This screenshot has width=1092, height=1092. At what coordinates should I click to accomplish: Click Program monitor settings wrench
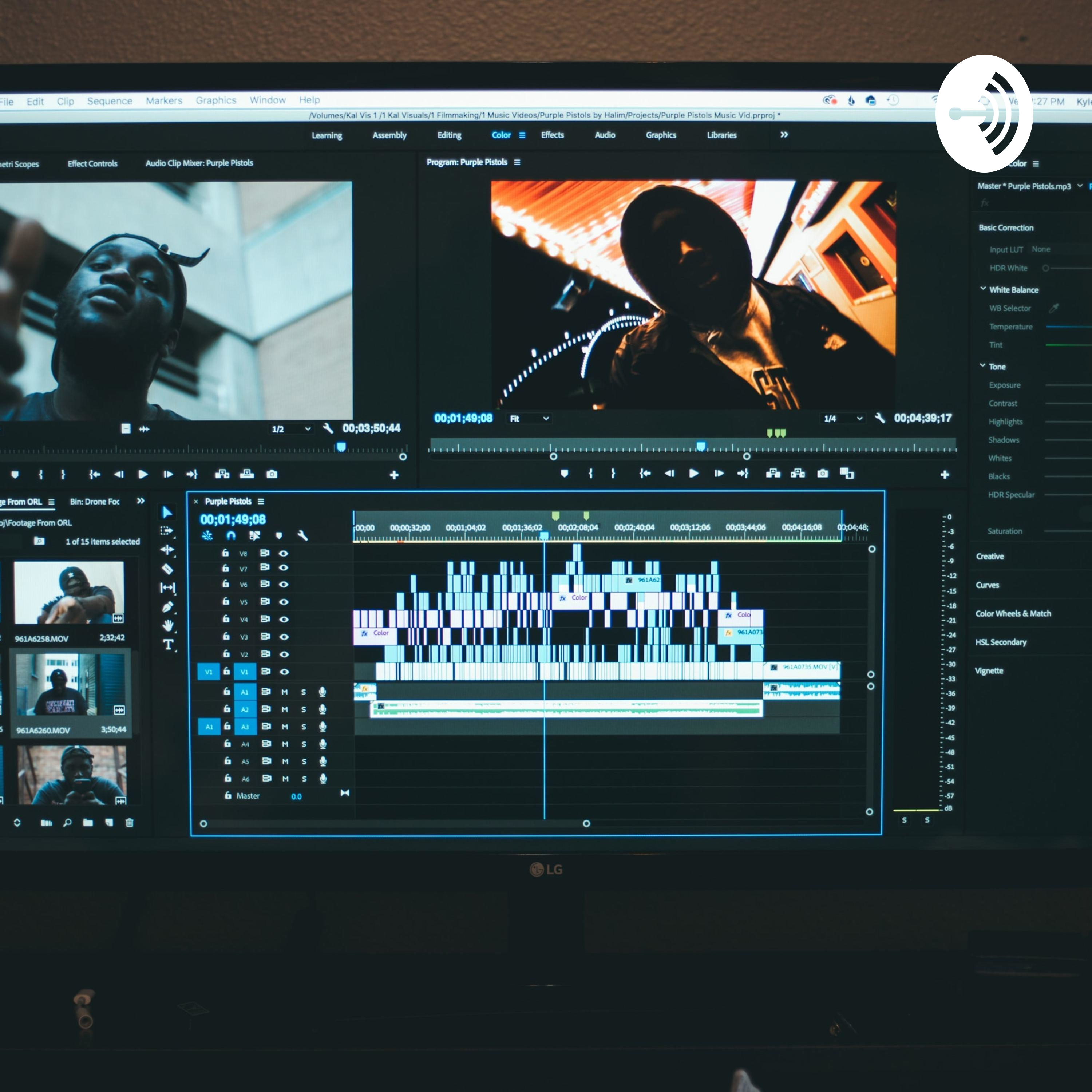[879, 418]
